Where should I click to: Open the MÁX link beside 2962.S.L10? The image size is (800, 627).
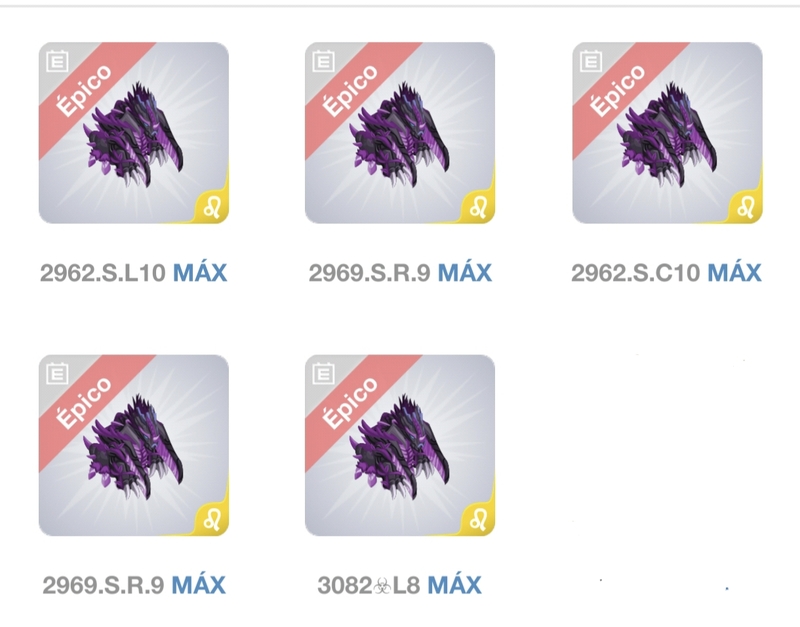[x=200, y=272]
